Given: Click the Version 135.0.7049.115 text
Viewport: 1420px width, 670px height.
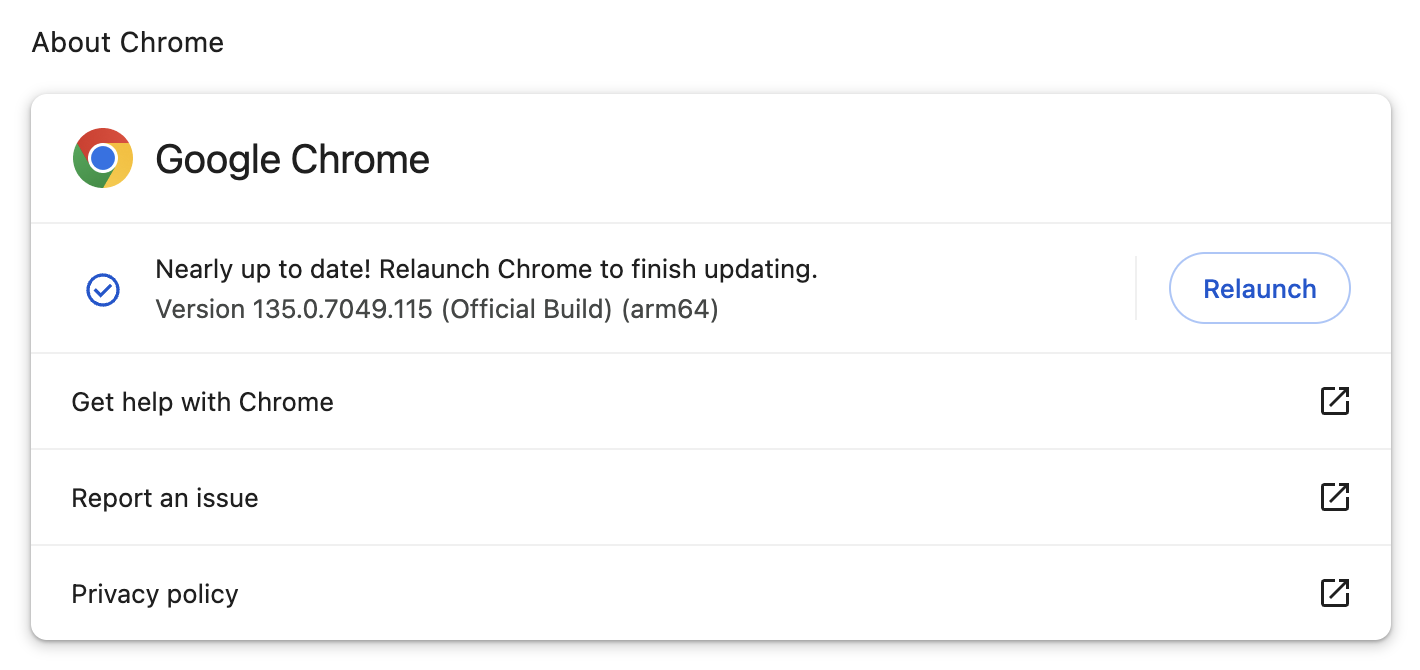Looking at the screenshot, I should click(294, 310).
